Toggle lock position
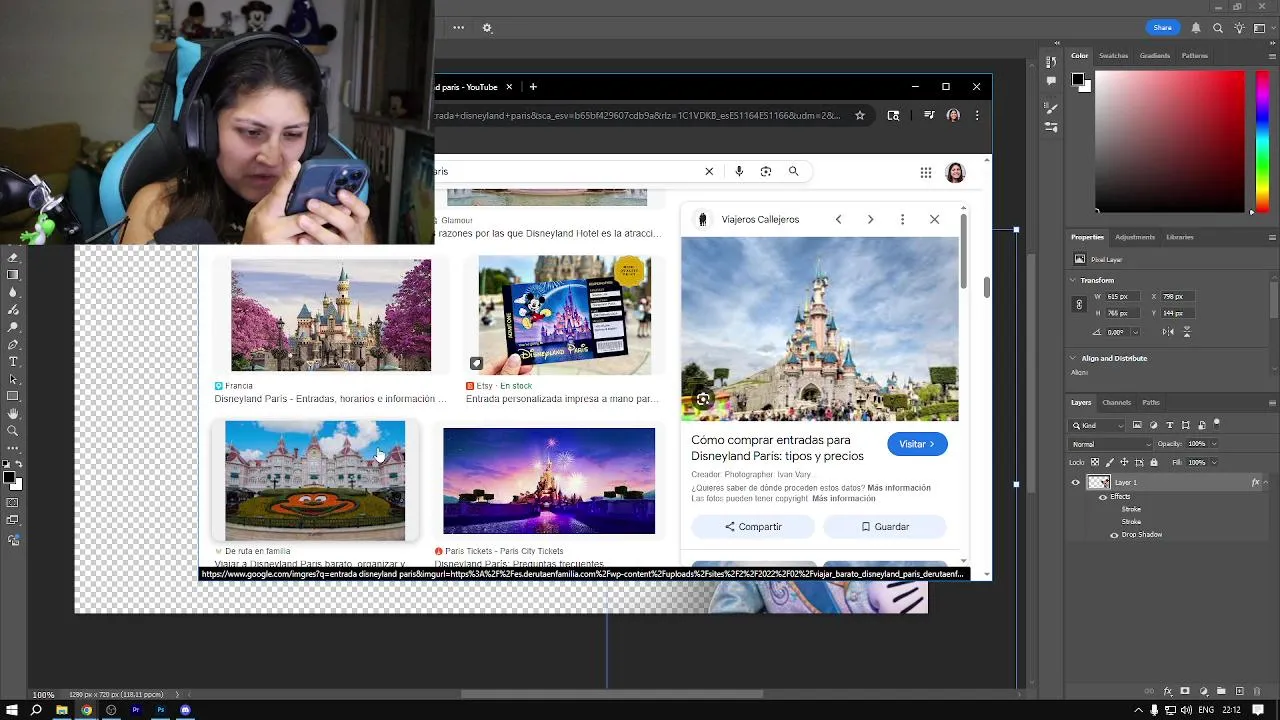1280x720 pixels. click(x=1124, y=462)
